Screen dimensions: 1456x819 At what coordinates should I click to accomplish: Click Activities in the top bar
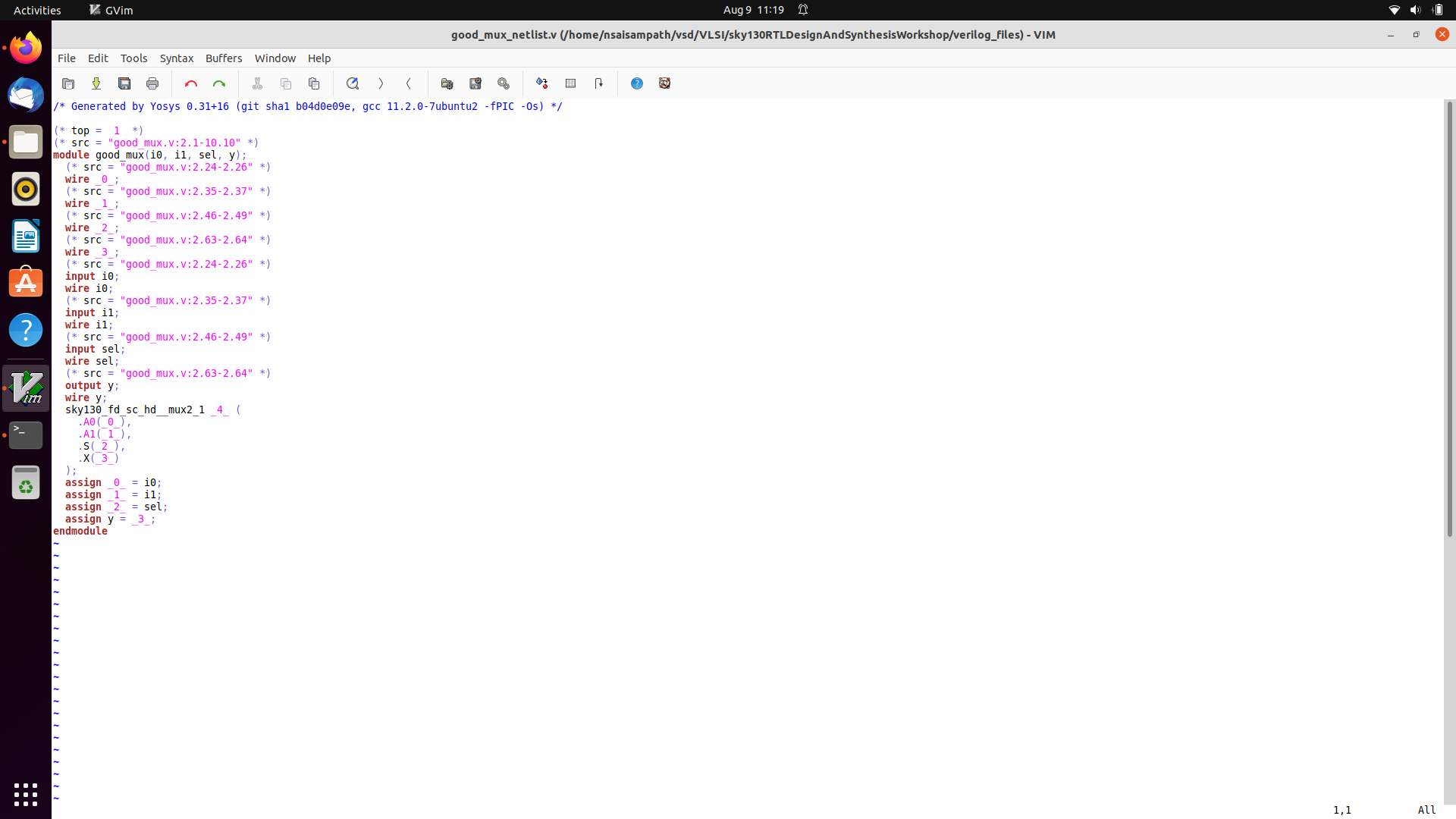(37, 10)
